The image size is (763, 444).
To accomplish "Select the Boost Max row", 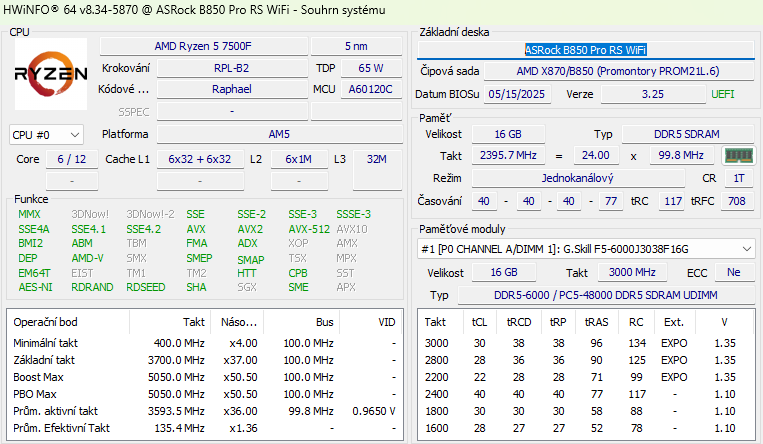I will coord(205,377).
